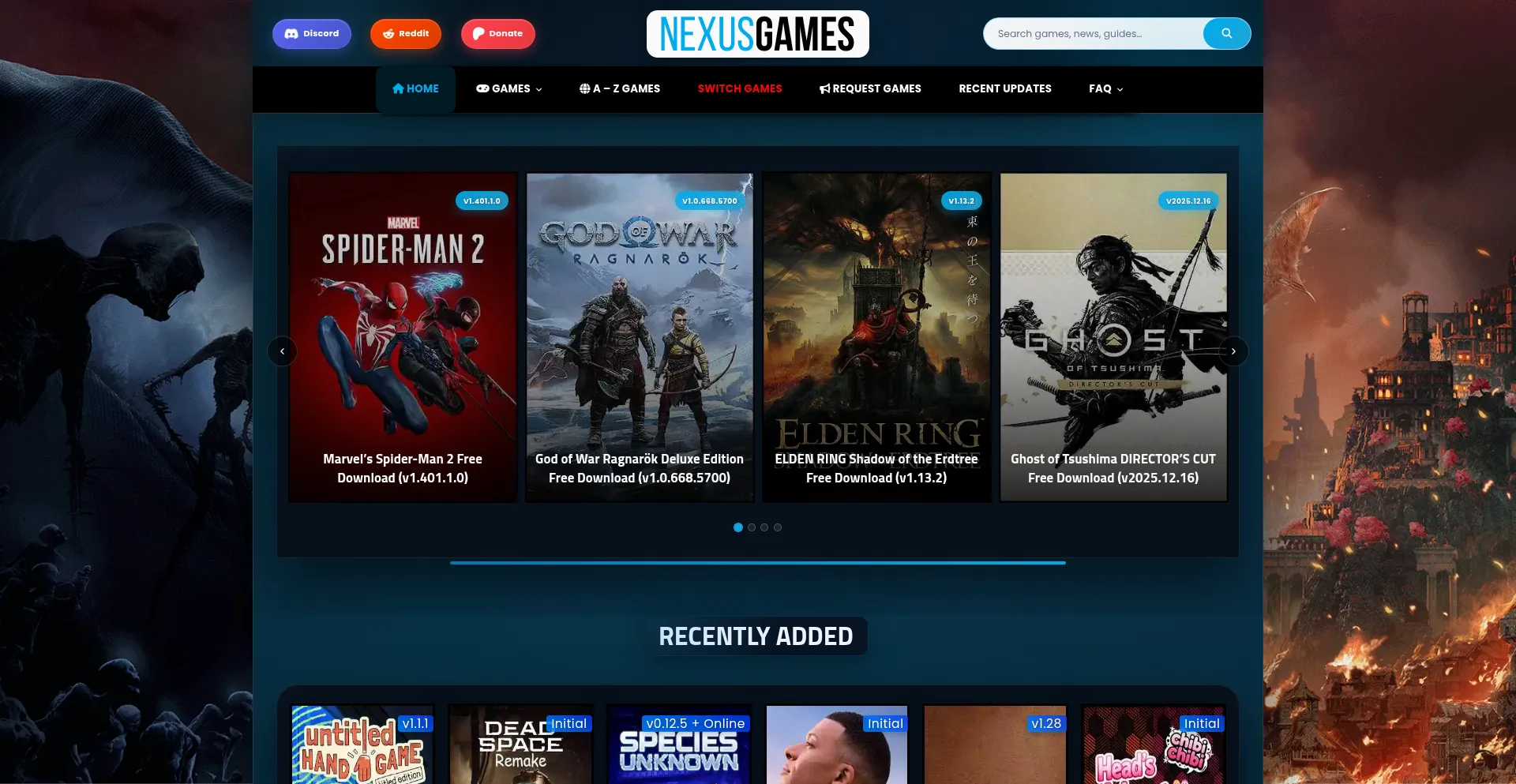Click the v1.1.1 version badge
The height and width of the screenshot is (784, 1516).
pos(415,723)
